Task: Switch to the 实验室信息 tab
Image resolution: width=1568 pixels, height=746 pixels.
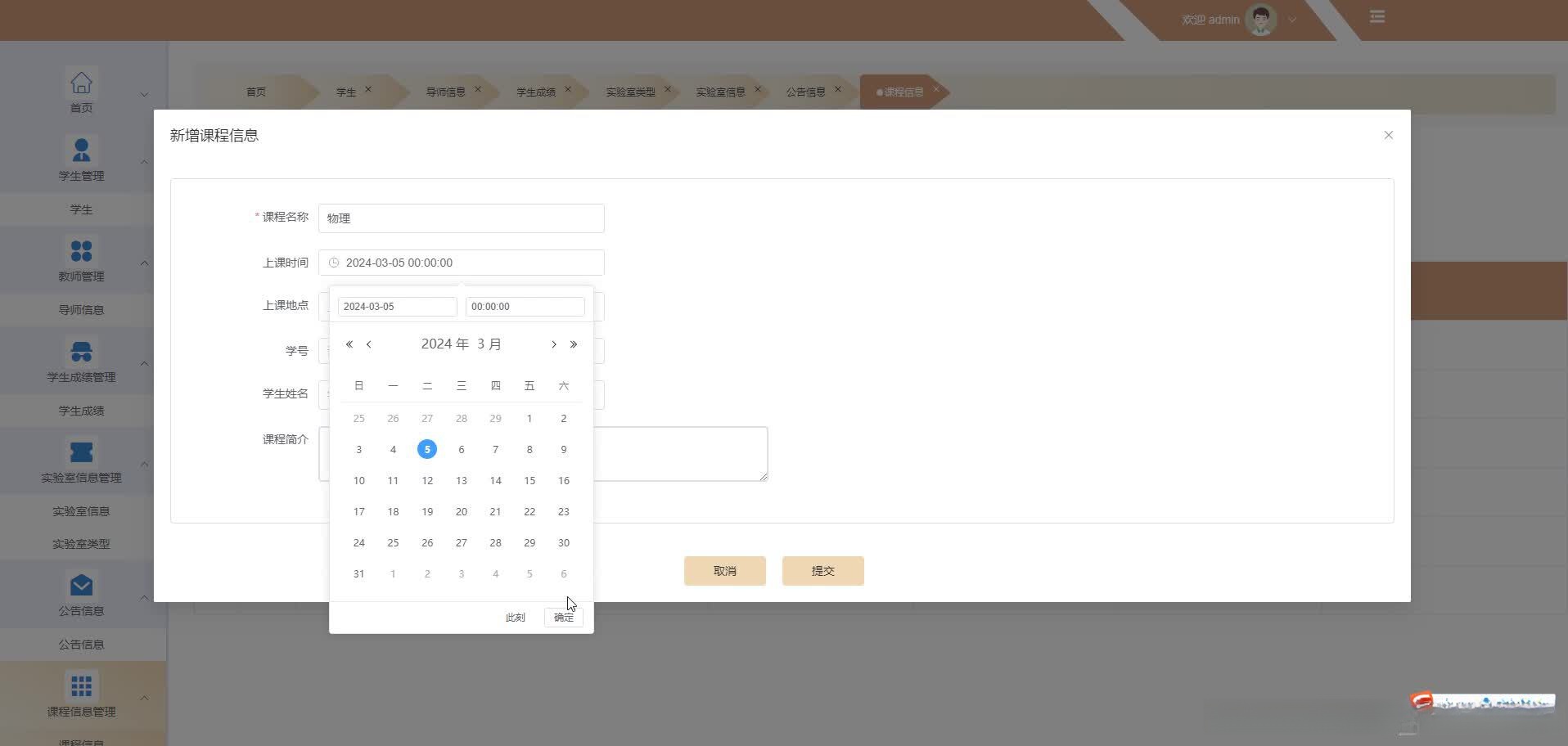Action: click(721, 92)
